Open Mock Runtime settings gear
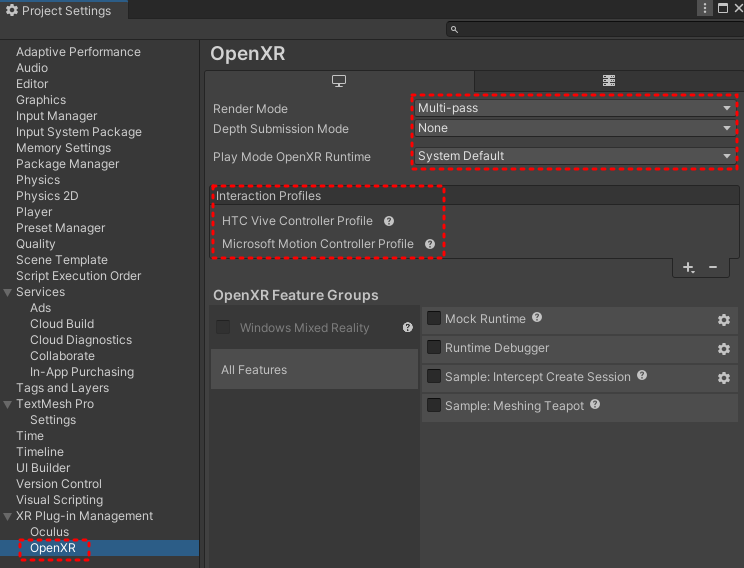This screenshot has width=744, height=568. pos(724,320)
